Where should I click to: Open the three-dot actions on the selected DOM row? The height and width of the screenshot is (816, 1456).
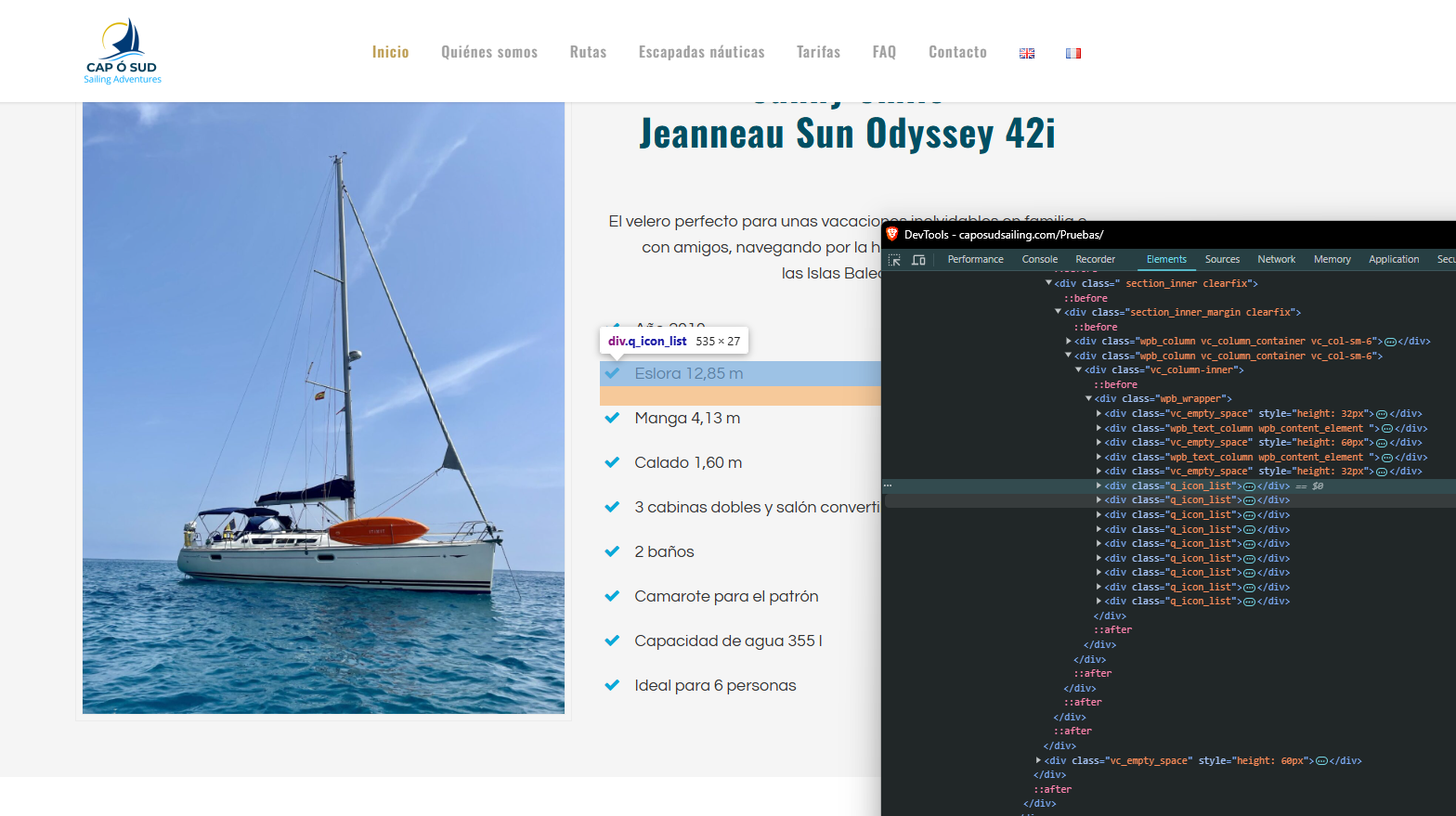888,486
